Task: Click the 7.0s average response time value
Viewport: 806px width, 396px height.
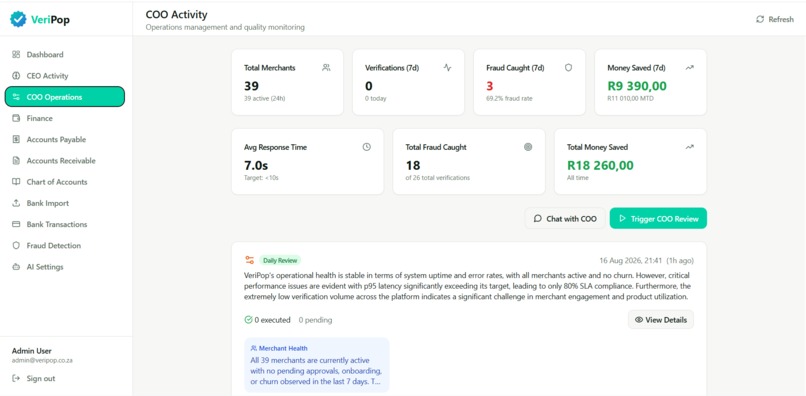Action: coord(256,166)
